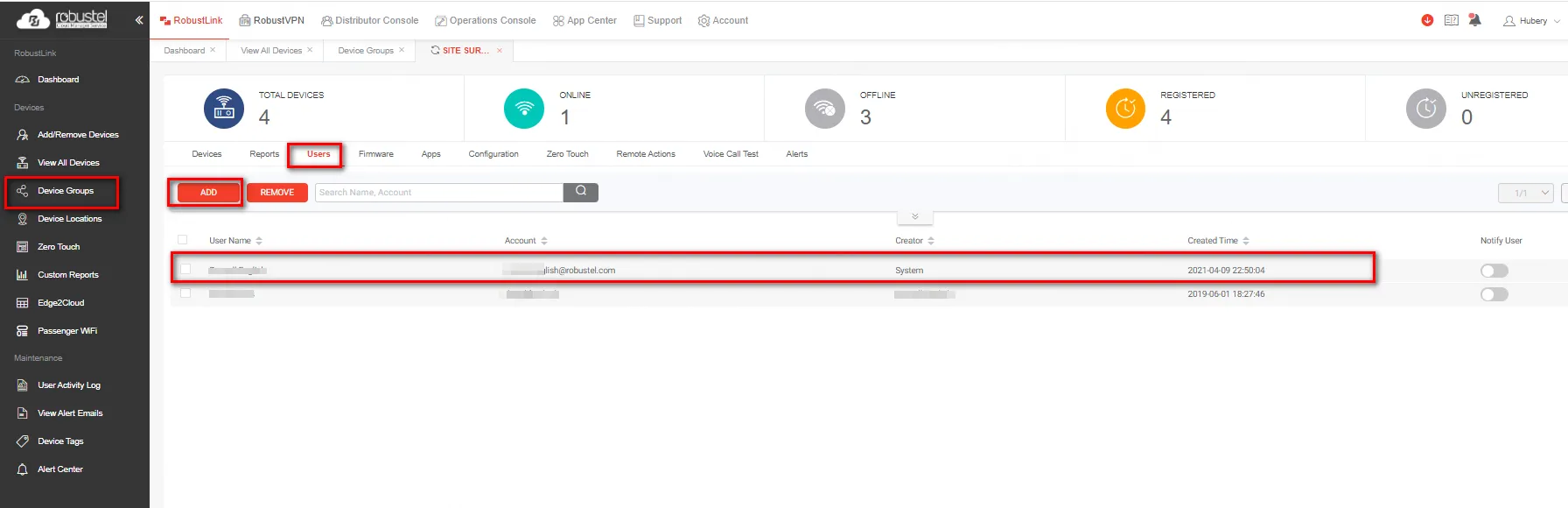Click the REMOVE button

276,193
